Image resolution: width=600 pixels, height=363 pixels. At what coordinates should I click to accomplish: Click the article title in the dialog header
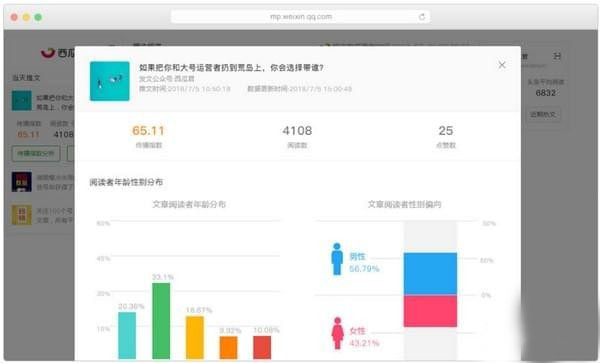(x=231, y=68)
